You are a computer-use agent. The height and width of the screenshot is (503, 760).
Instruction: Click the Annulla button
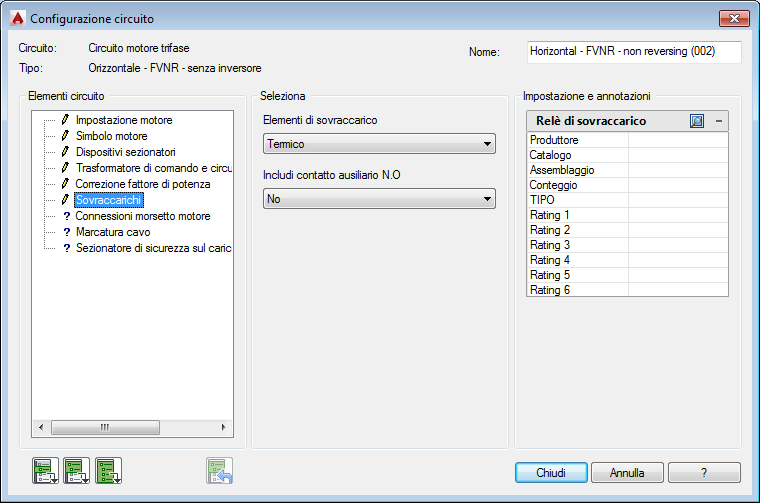(x=627, y=472)
